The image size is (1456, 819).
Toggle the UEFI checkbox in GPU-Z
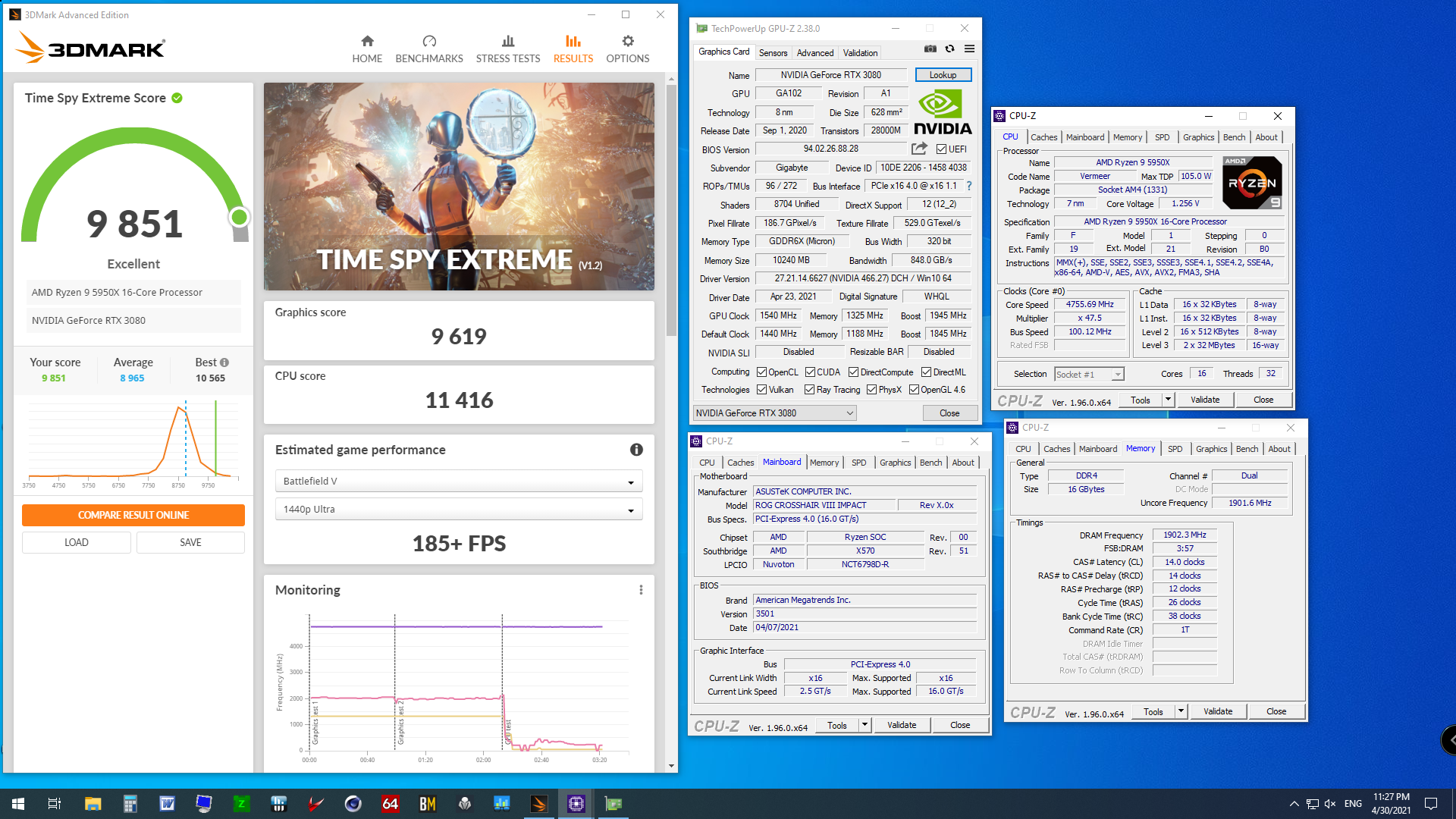(941, 149)
